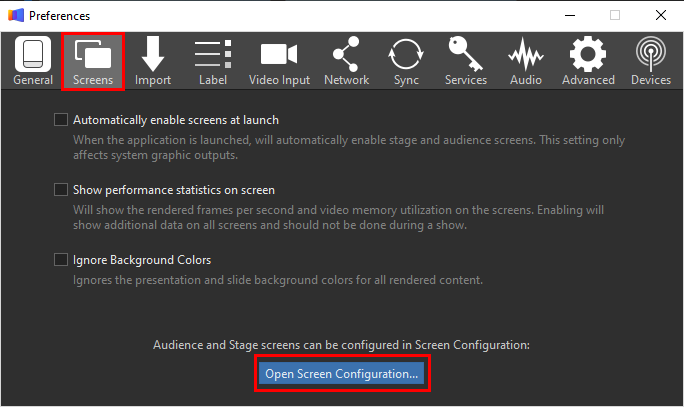This screenshot has height=407, width=684.
Task: Click the app logo in title bar
Action: [14, 15]
